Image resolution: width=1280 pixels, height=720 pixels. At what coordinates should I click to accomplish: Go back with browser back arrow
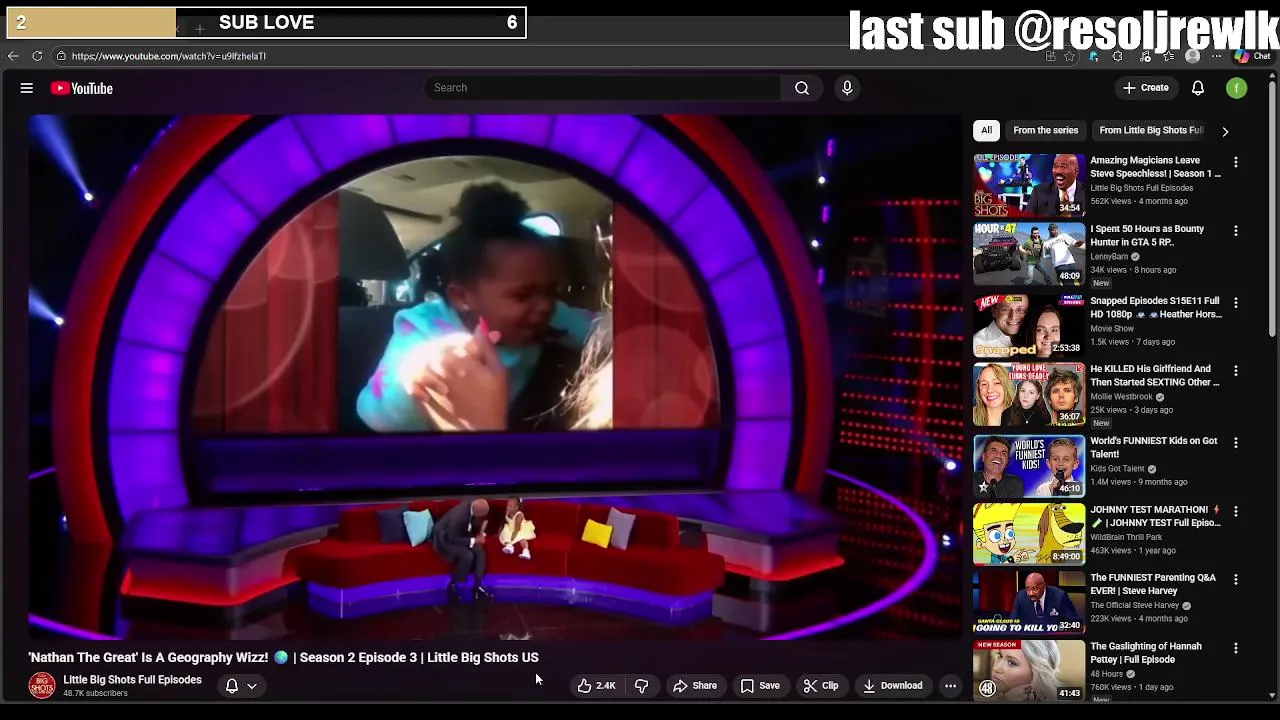pyautogui.click(x=13, y=56)
